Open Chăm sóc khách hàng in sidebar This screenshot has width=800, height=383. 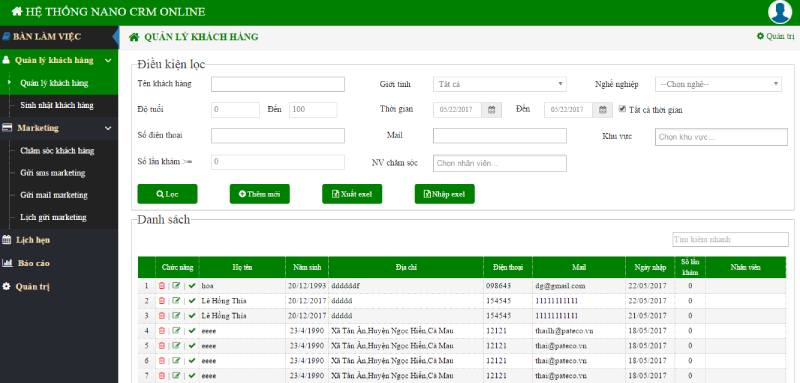[x=57, y=151]
